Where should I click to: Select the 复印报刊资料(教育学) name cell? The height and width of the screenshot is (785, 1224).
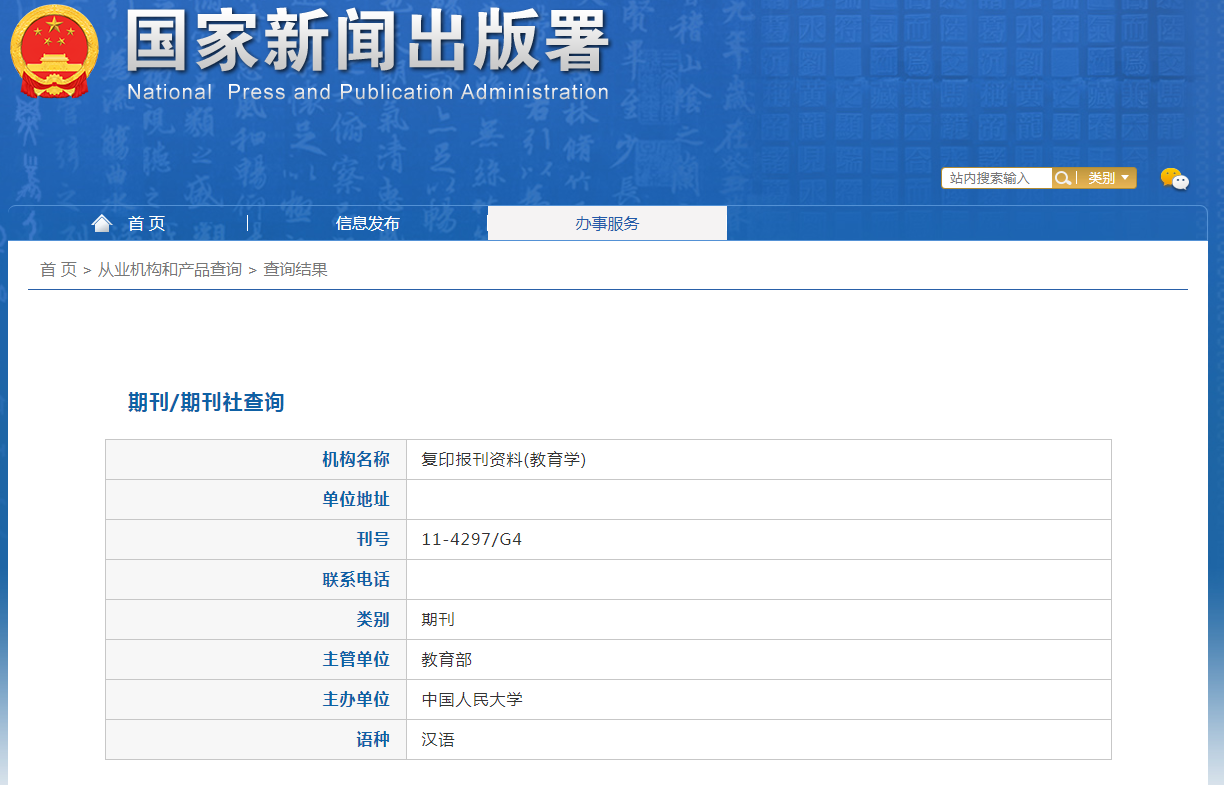(503, 460)
